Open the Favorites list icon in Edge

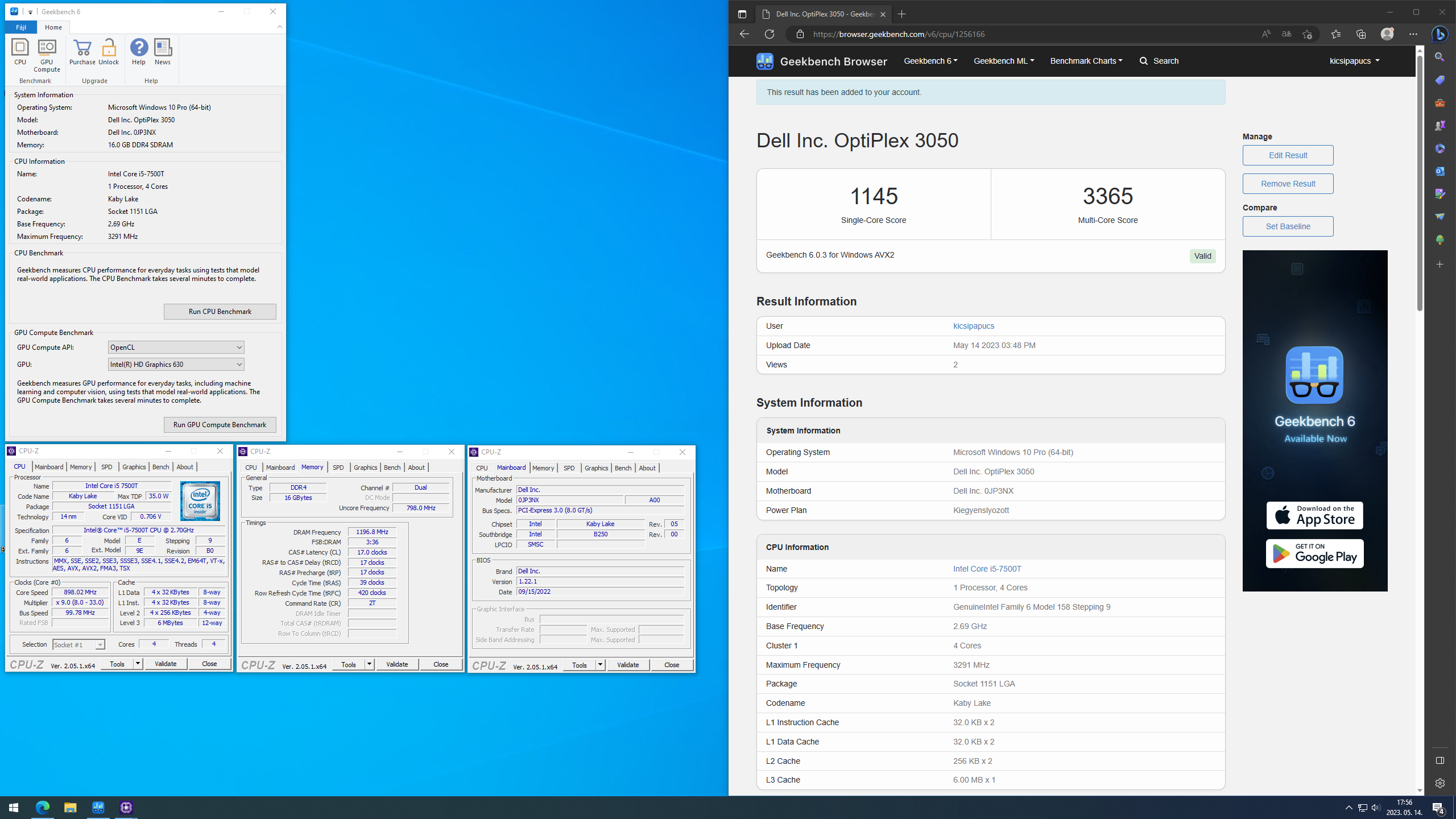[x=1336, y=34]
